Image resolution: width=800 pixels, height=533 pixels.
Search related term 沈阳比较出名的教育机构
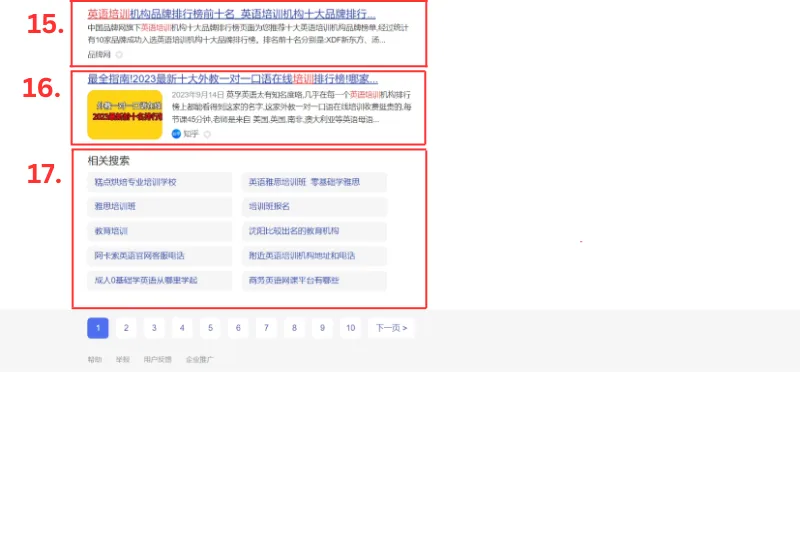(314, 231)
